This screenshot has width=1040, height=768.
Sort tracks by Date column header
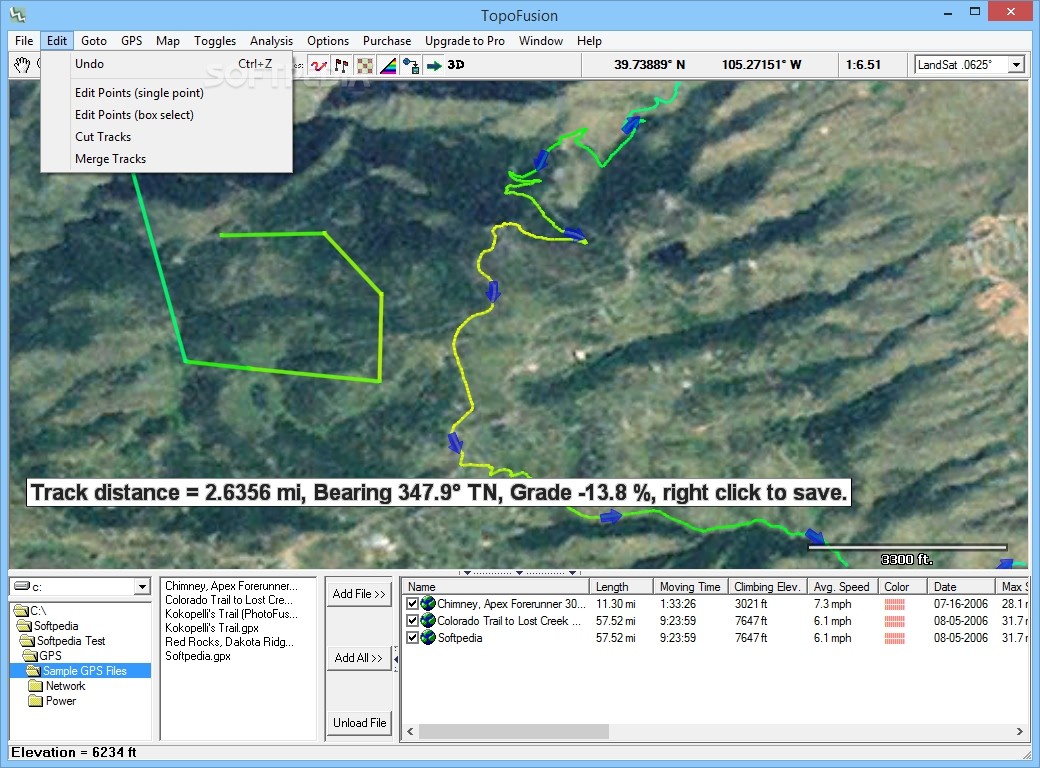coord(962,586)
